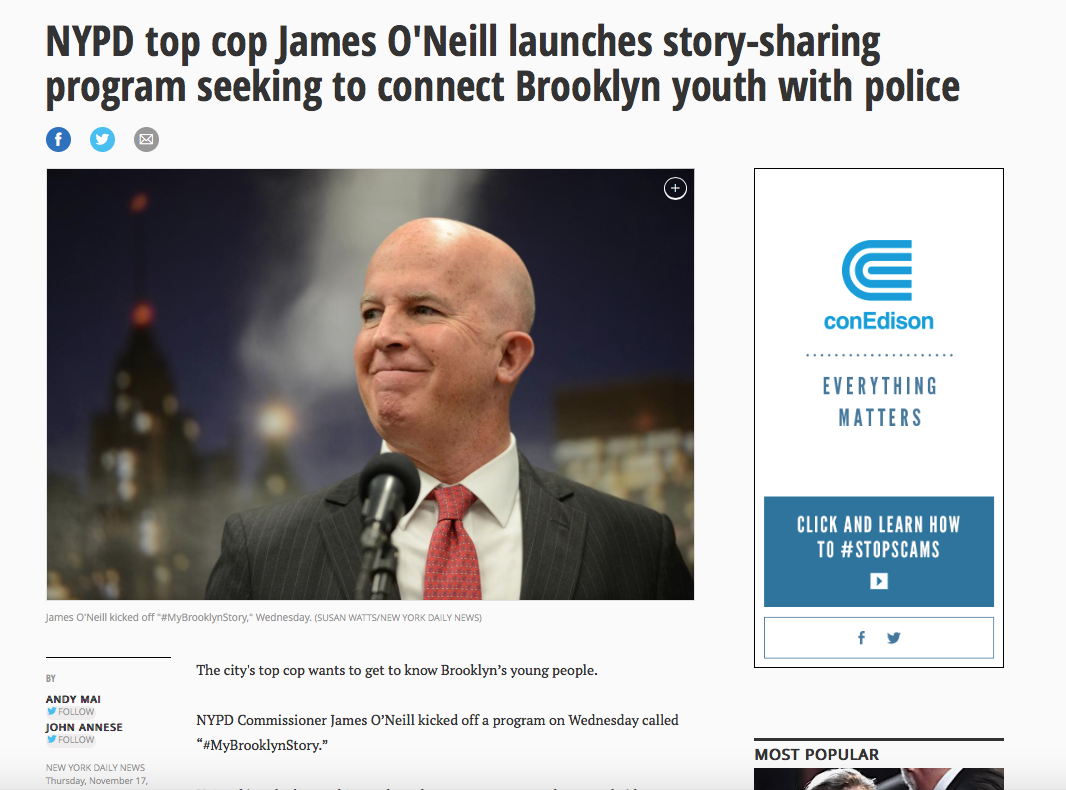Open author John Annese's page
Viewport: 1066px width, 790px height.
click(84, 727)
